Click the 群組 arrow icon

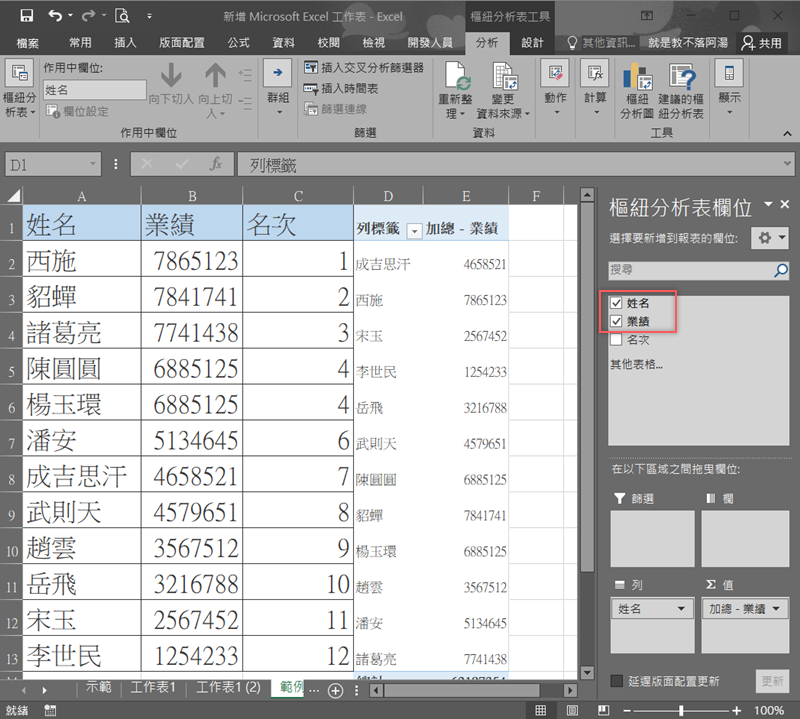(277, 73)
